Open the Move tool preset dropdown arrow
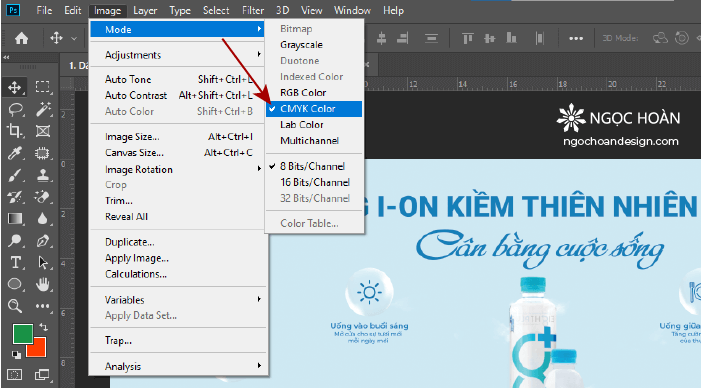The image size is (701, 388). pyautogui.click(x=74, y=39)
